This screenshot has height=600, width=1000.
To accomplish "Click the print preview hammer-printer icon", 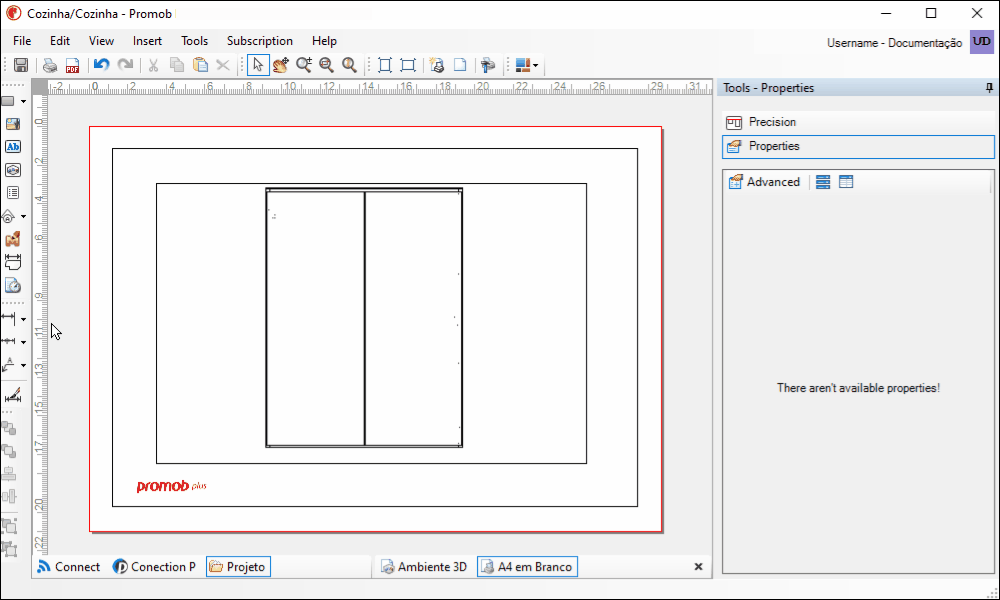I will pyautogui.click(x=488, y=65).
